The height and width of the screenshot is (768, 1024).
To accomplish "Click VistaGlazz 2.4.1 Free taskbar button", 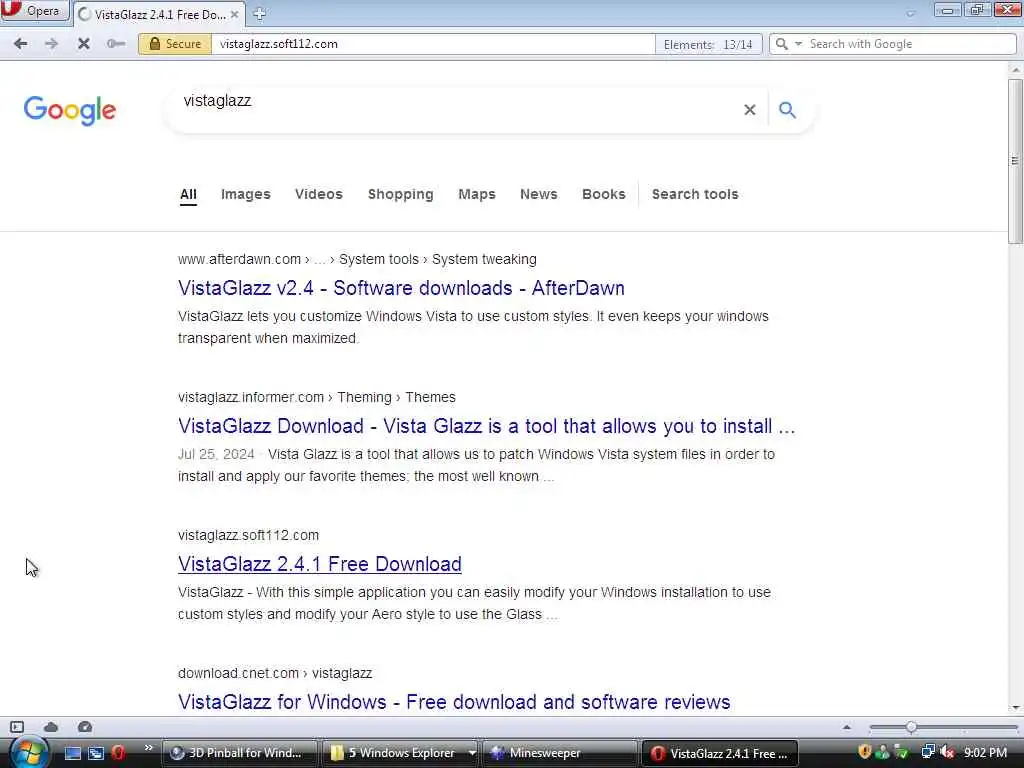I will [720, 753].
